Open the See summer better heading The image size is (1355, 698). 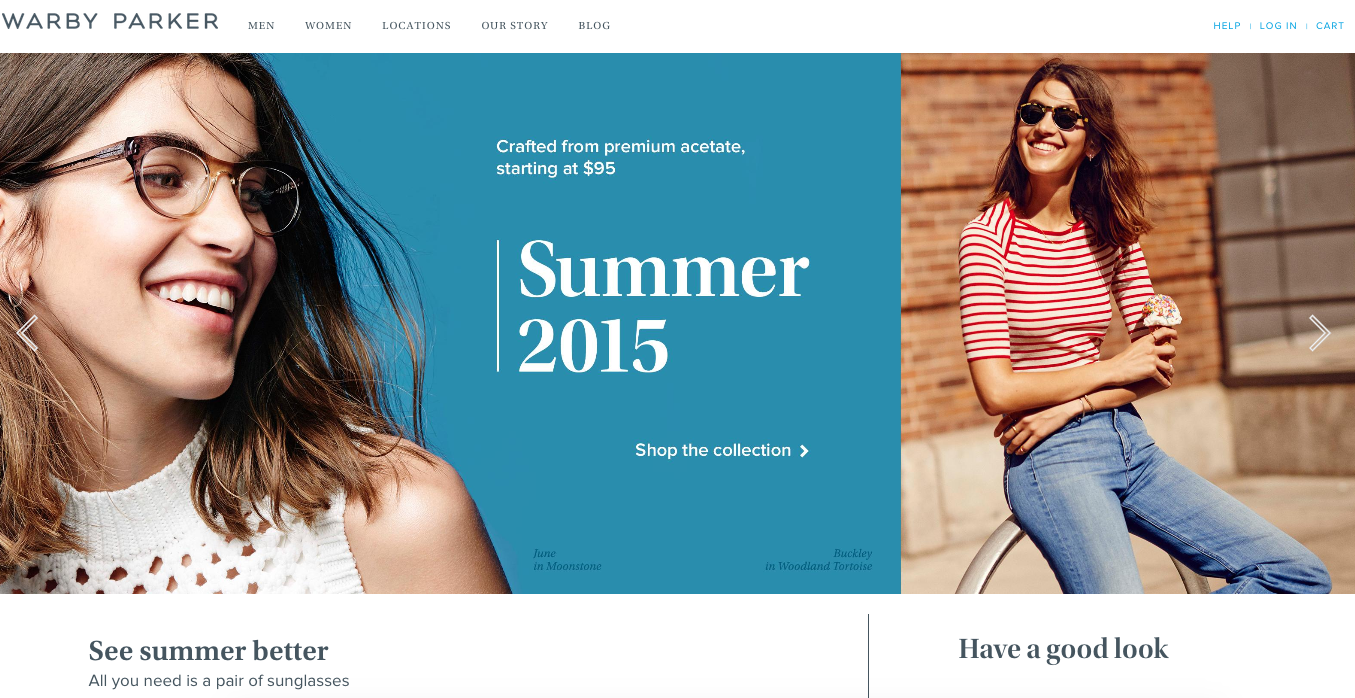pos(208,651)
